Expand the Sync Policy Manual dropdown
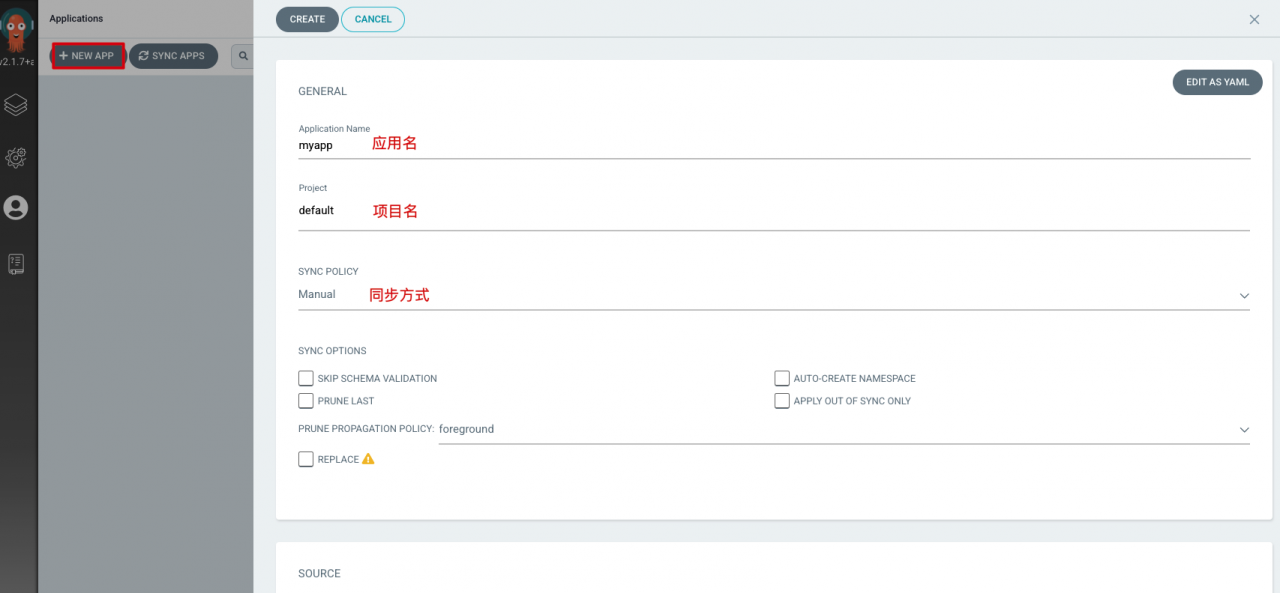This screenshot has height=593, width=1280. tap(774, 295)
